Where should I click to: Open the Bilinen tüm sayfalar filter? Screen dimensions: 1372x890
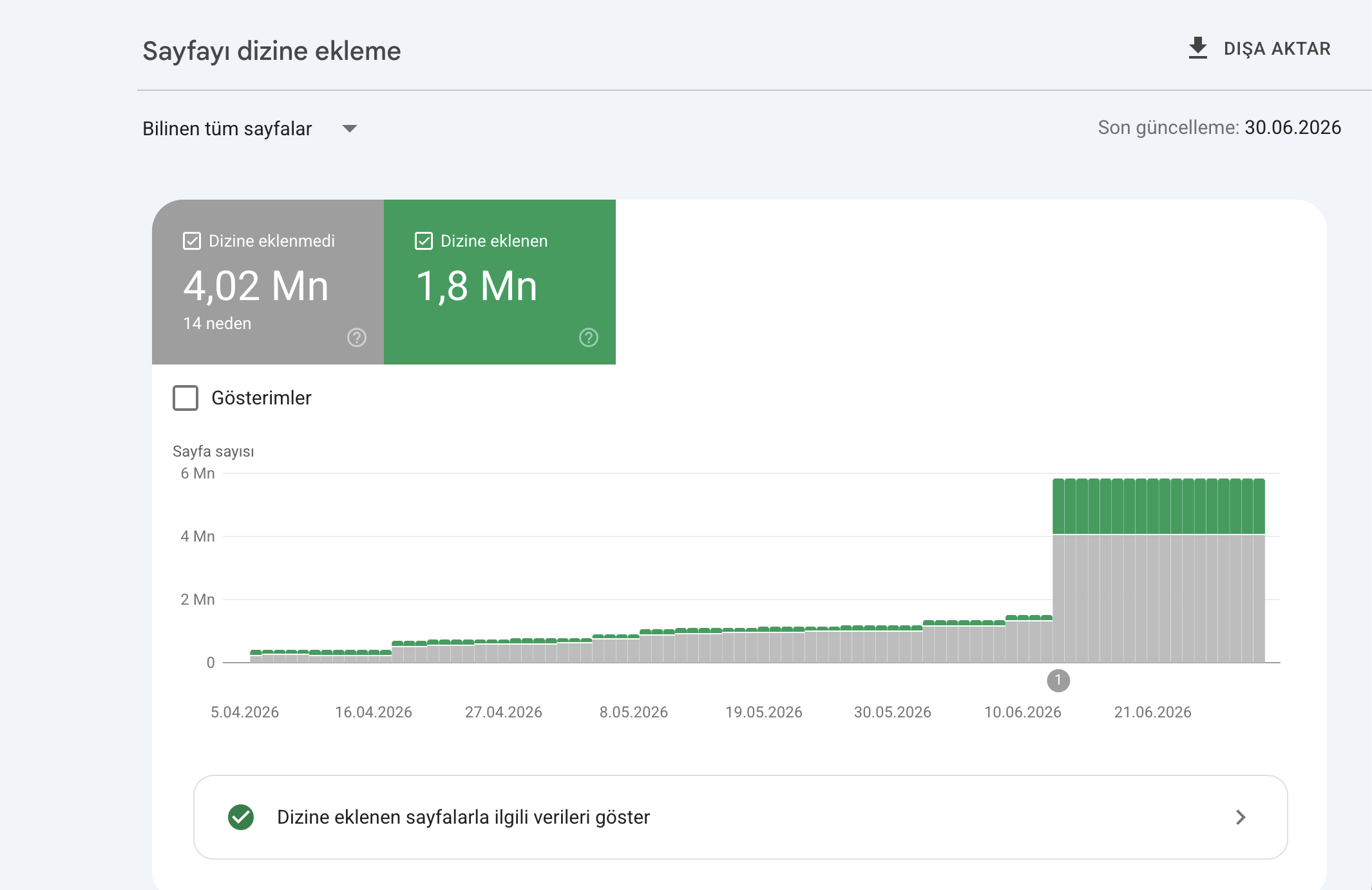point(250,129)
